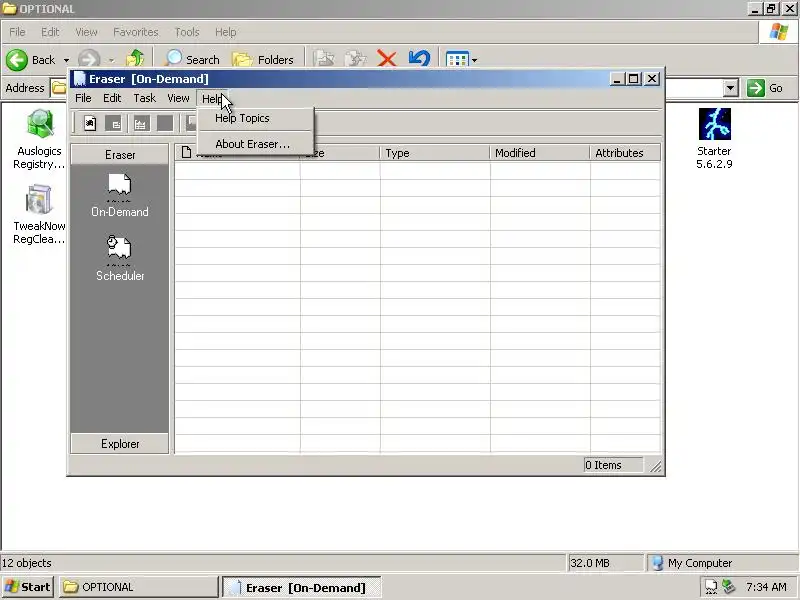Click the Eraser window resize grip

(x=655, y=465)
